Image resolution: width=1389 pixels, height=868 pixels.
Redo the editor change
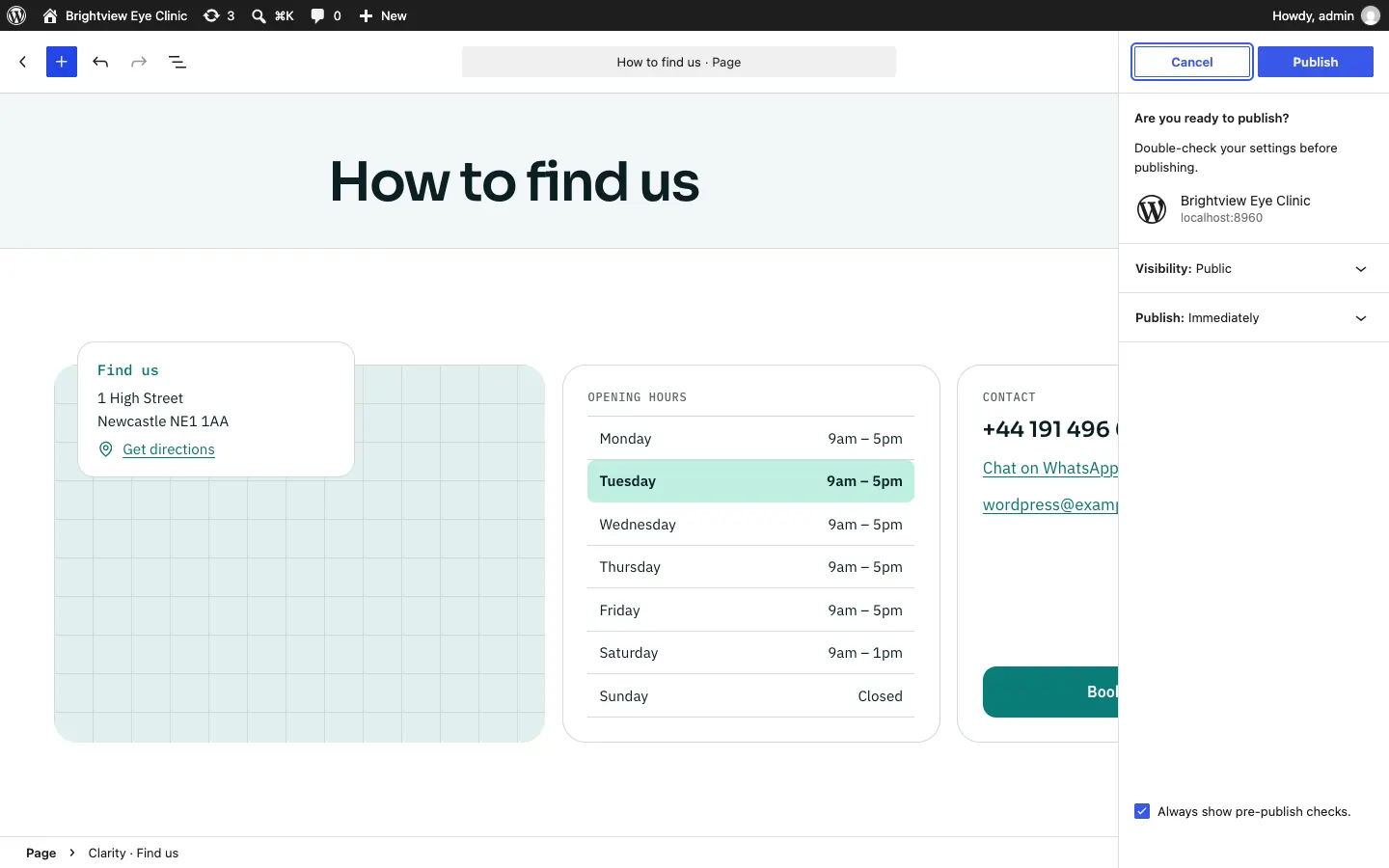click(139, 62)
